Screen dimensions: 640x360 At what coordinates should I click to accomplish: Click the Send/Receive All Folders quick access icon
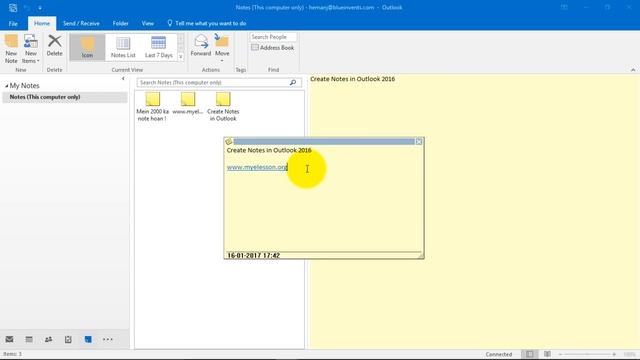click(13, 7)
